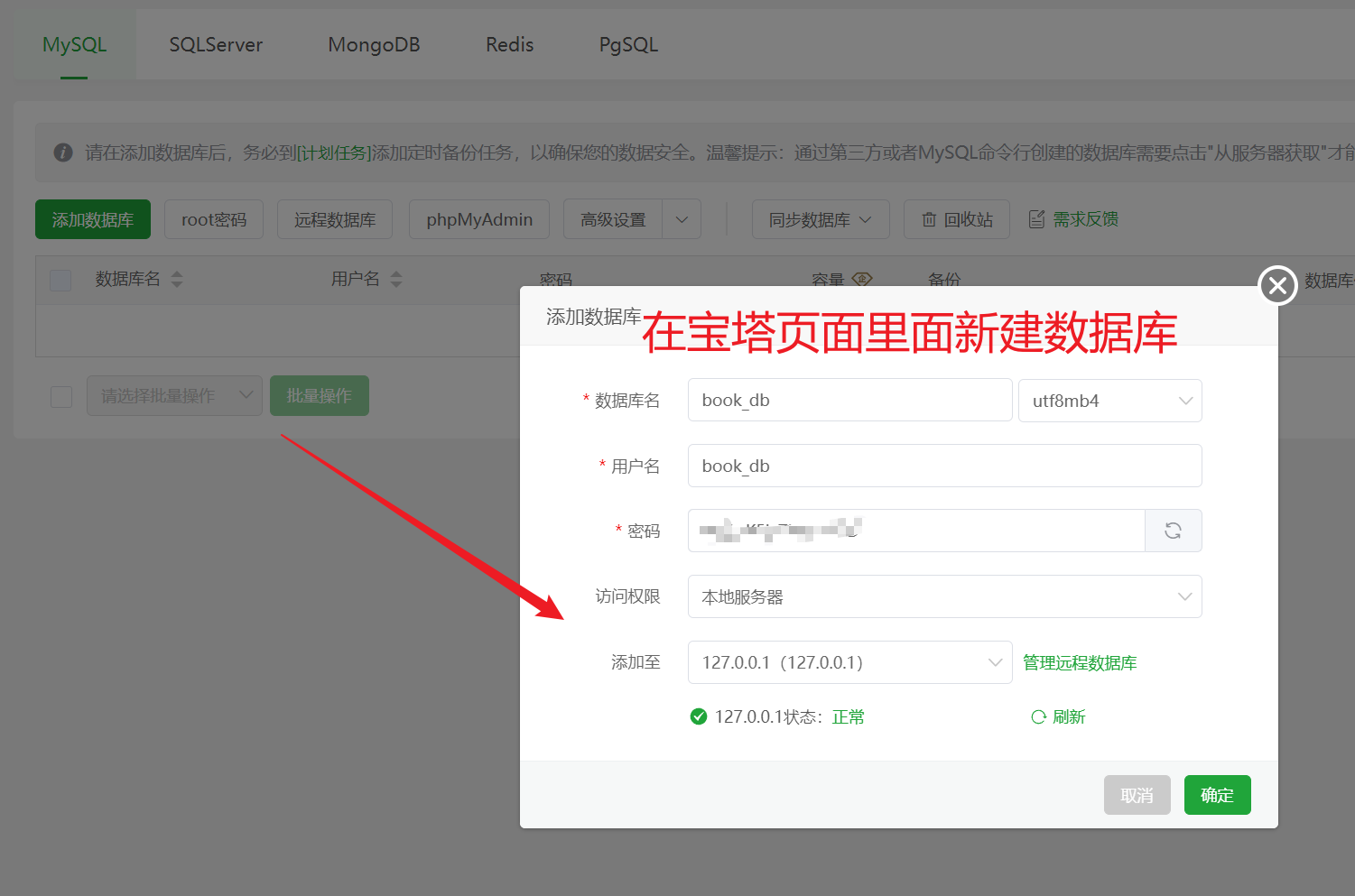Toggle capacity eye icon in header
1355x896 pixels.
point(862,279)
